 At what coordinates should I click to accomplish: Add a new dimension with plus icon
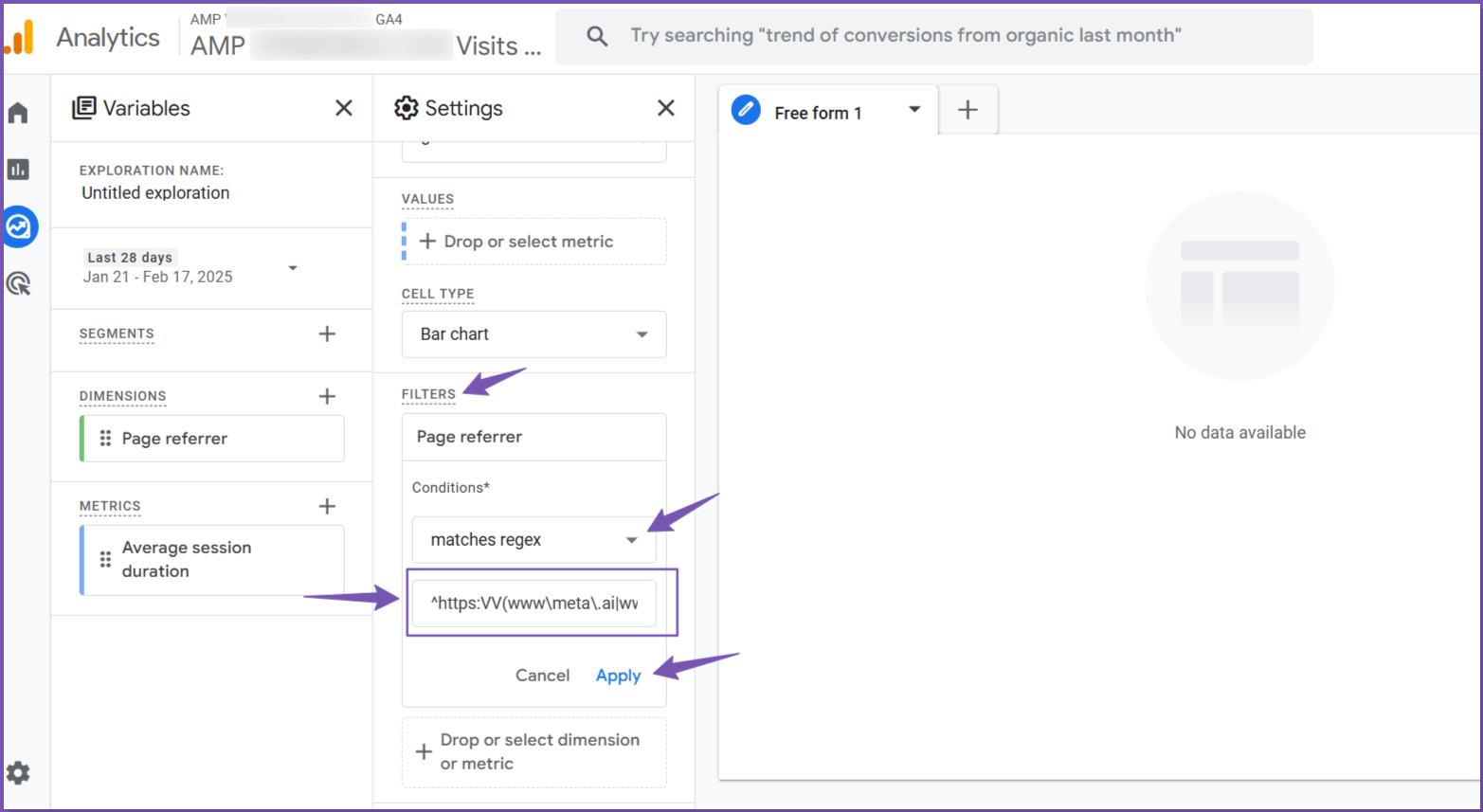pos(327,396)
